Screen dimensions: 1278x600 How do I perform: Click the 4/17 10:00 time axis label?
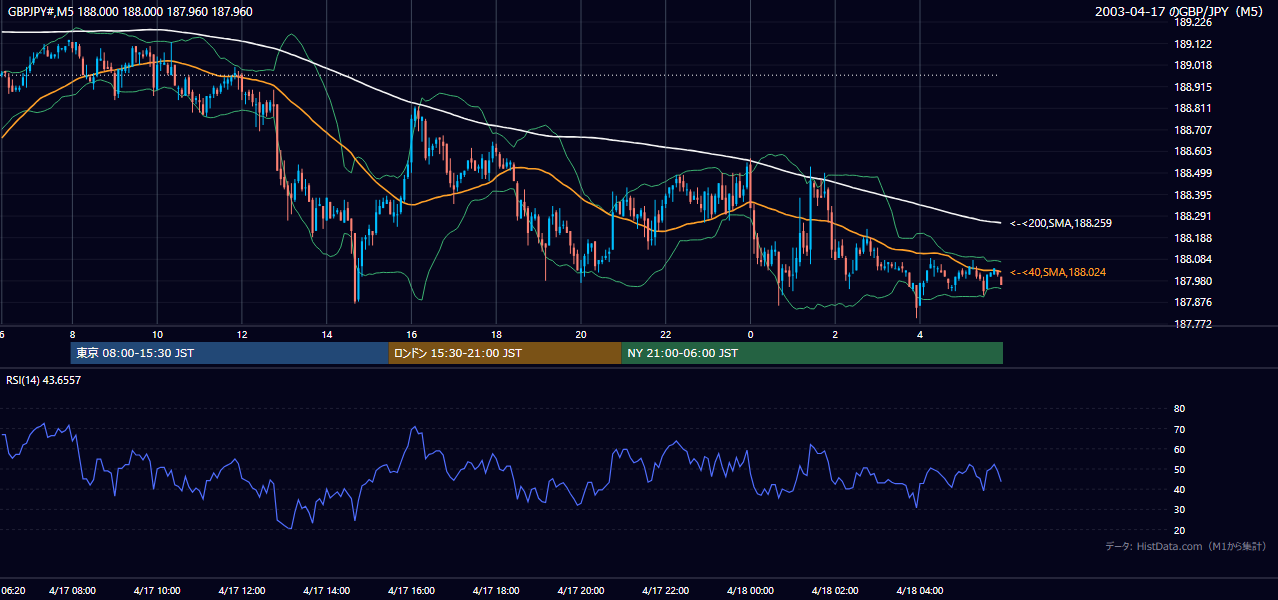pyautogui.click(x=157, y=591)
